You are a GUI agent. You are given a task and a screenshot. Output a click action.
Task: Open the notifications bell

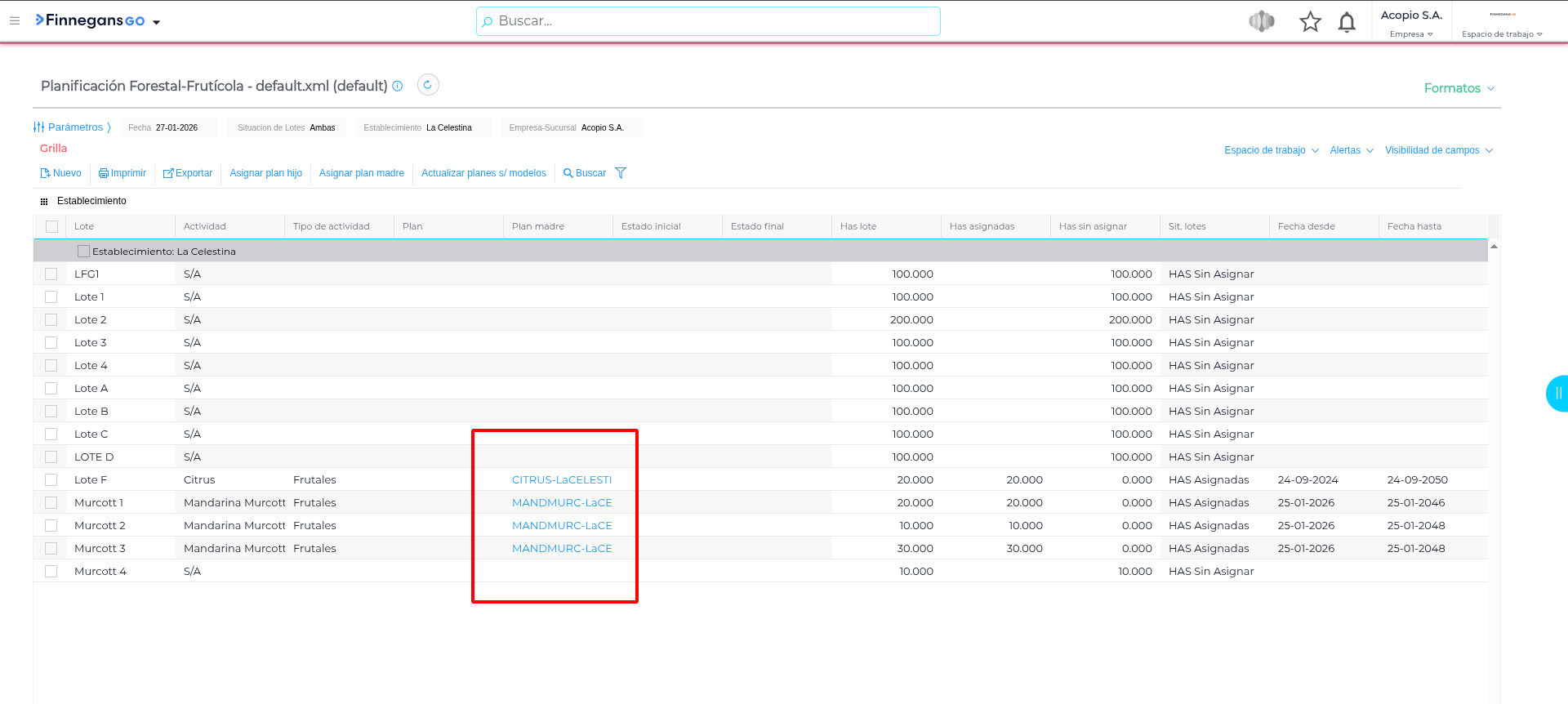point(1347,22)
